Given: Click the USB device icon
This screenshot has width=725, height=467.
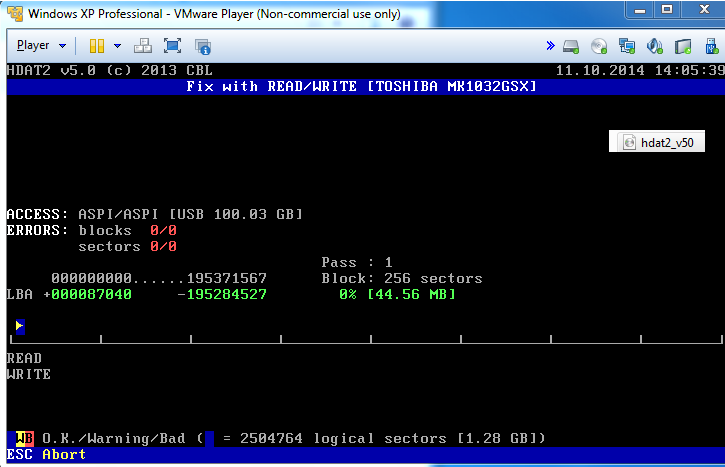Looking at the screenshot, I should point(712,46).
